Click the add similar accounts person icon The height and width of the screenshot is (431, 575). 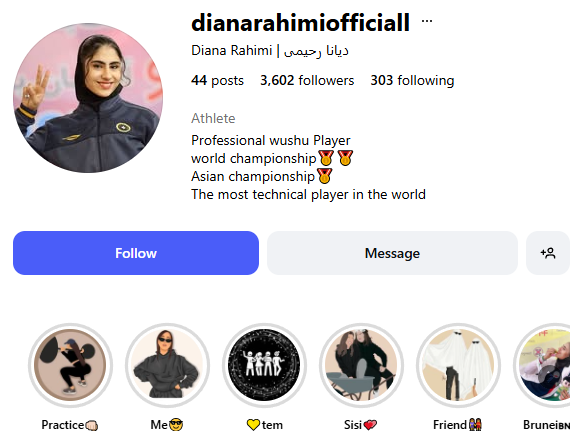tap(547, 253)
